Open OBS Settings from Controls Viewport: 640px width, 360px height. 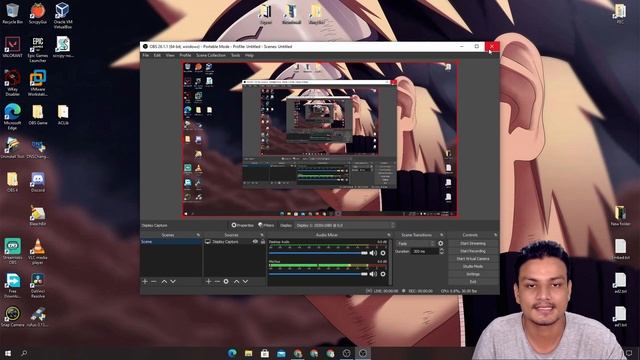[473, 274]
